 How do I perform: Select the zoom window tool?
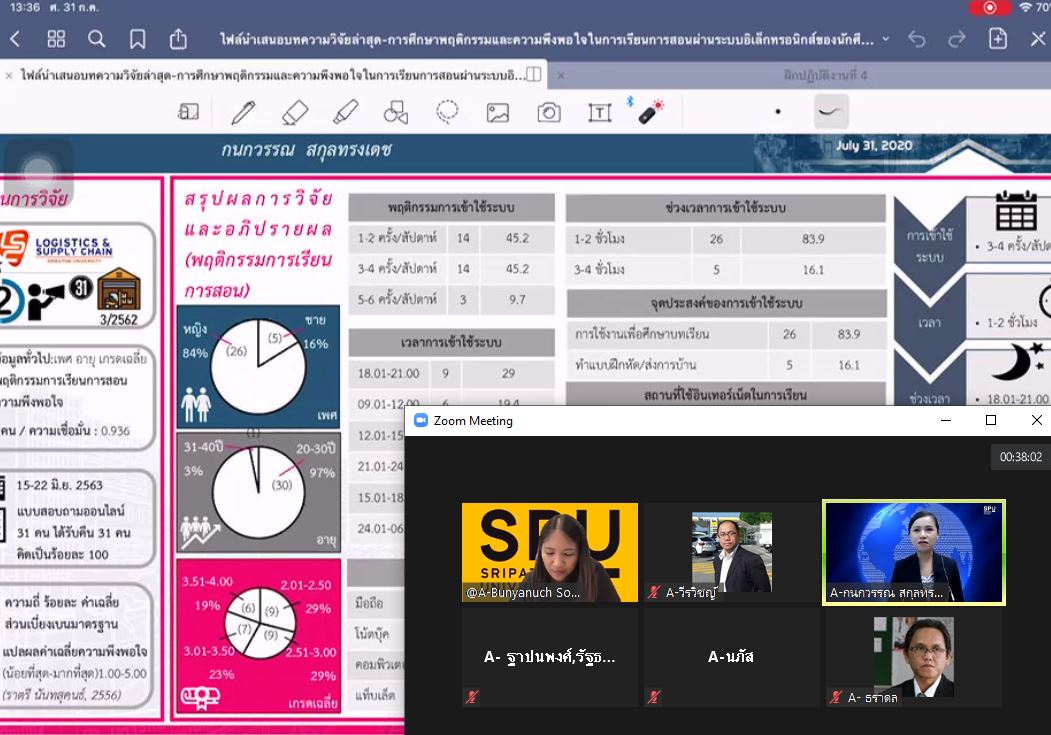tap(188, 112)
